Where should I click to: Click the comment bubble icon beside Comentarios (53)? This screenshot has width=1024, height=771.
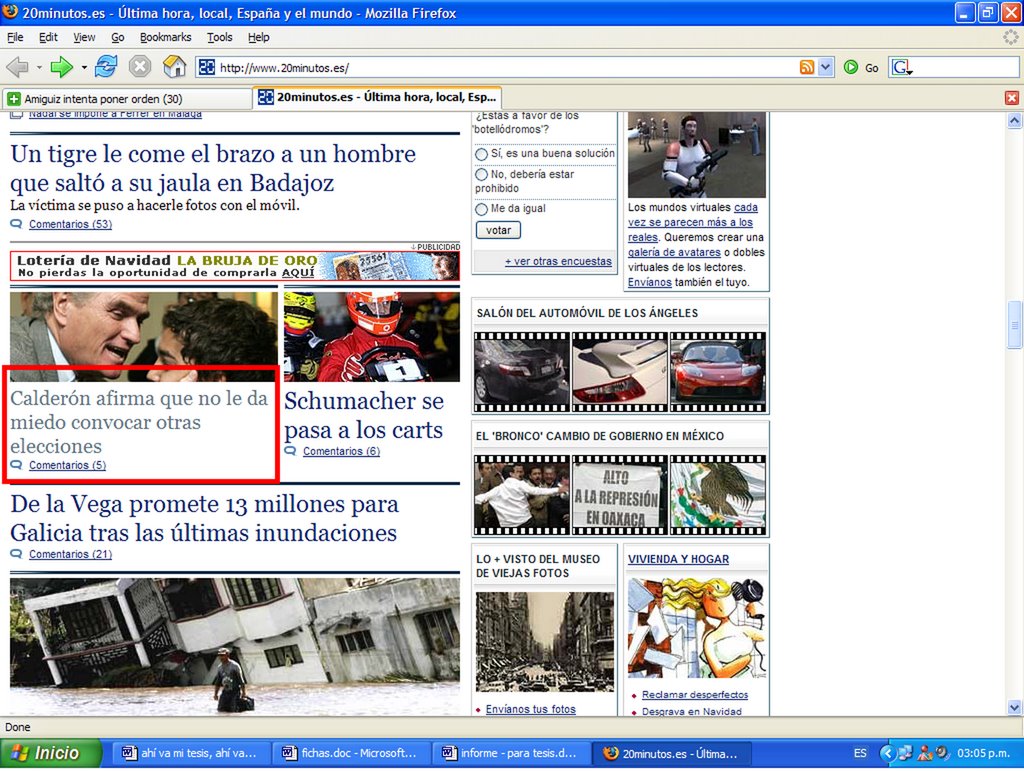[x=16, y=224]
